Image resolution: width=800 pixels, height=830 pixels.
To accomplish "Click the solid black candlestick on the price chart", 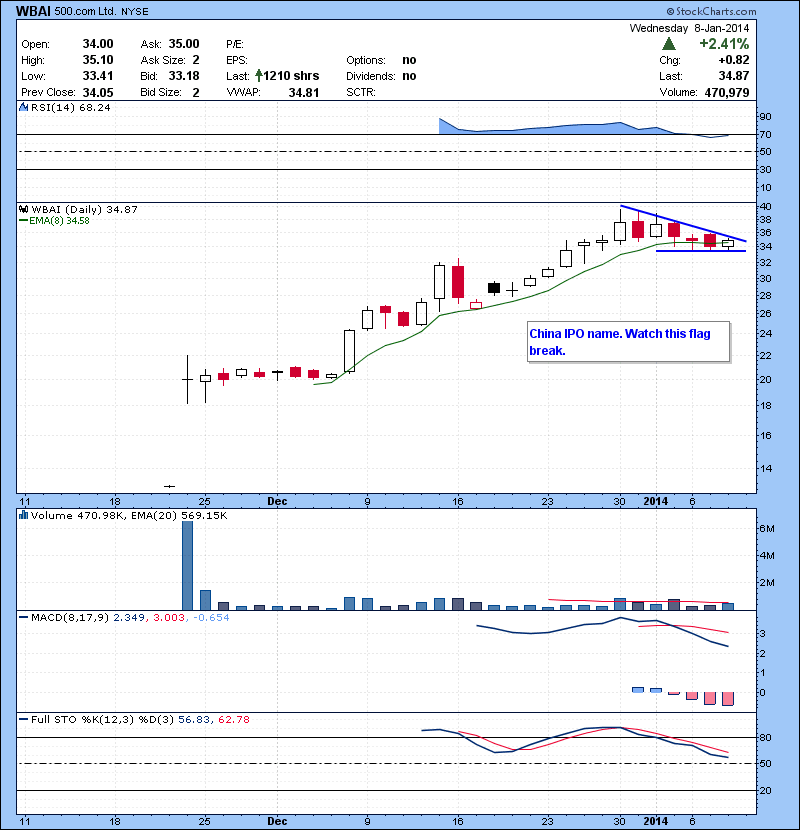I will coord(494,288).
